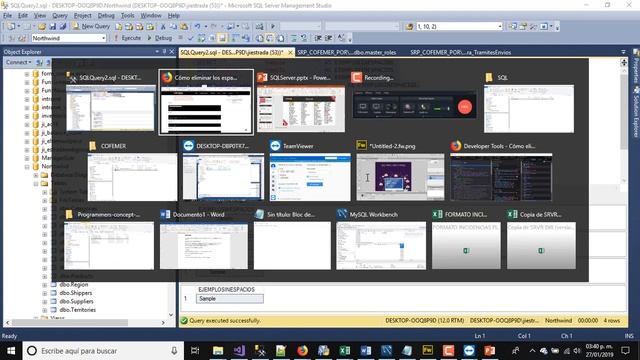This screenshot has height=360, width=640.
Task: Show hidden system tray icons chevron
Action: pyautogui.click(x=532, y=351)
